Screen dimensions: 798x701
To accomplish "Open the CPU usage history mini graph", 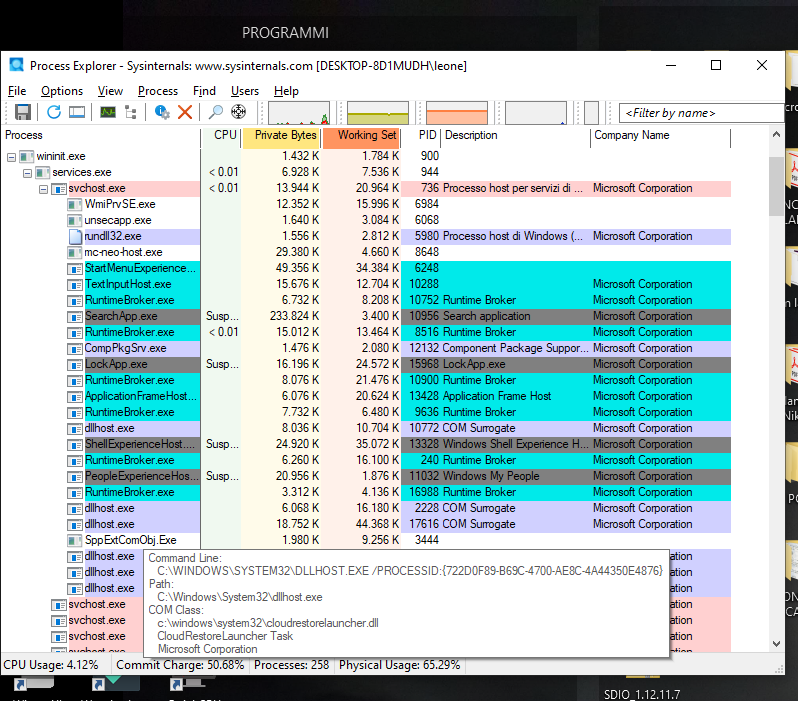I will [x=299, y=113].
